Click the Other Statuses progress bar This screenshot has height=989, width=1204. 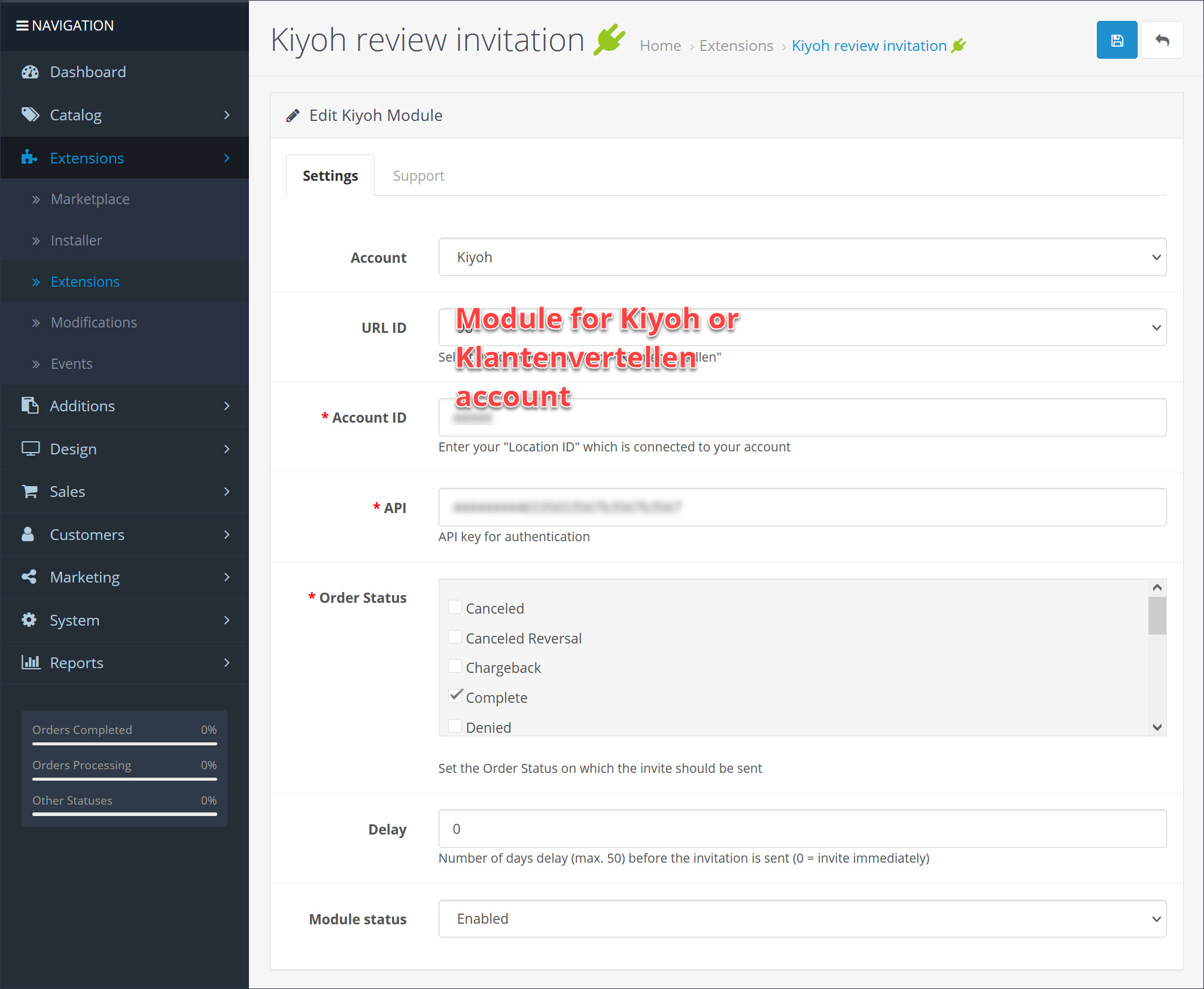tap(124, 814)
